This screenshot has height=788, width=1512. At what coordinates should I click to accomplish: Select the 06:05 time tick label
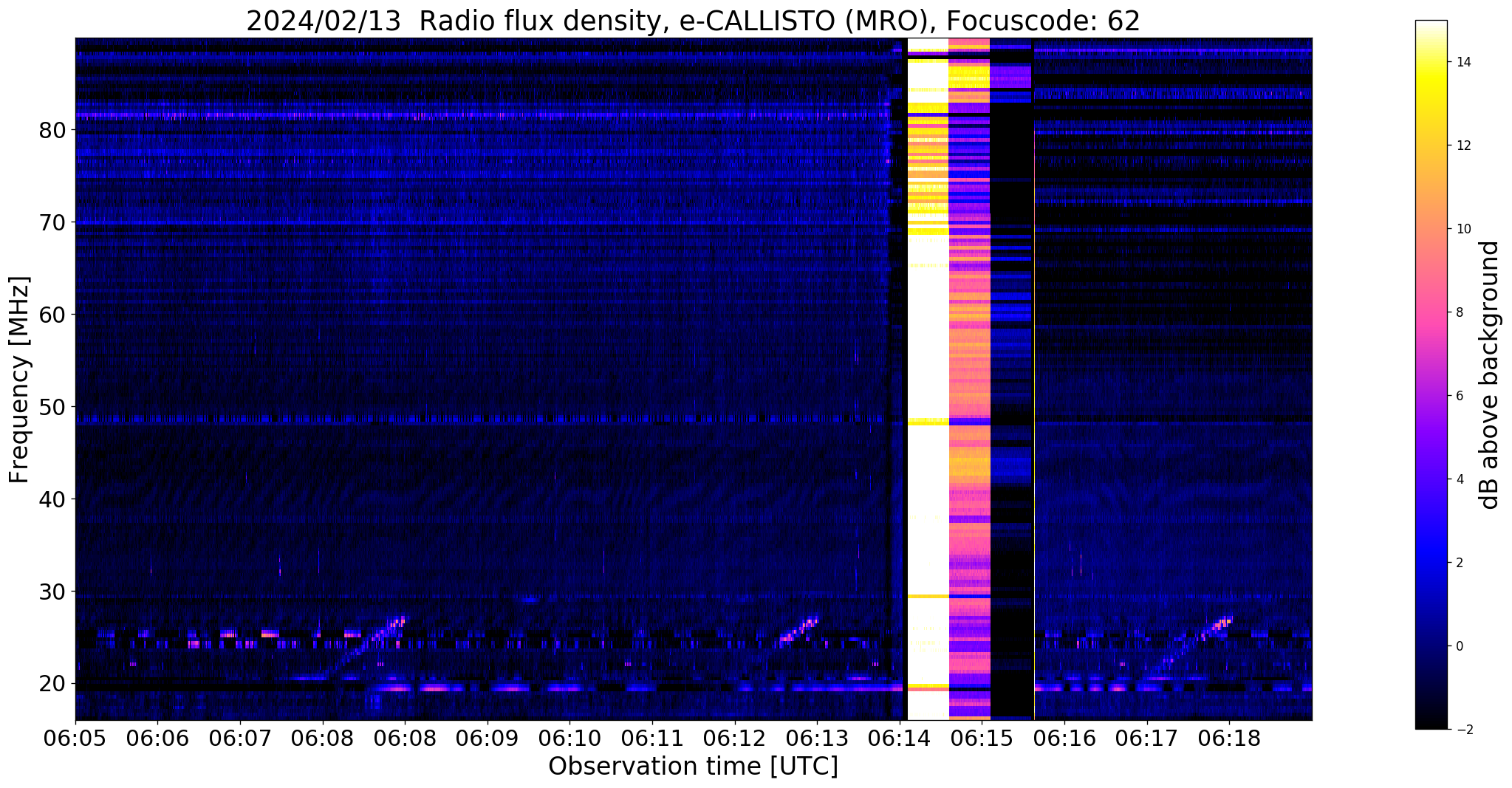(75, 738)
